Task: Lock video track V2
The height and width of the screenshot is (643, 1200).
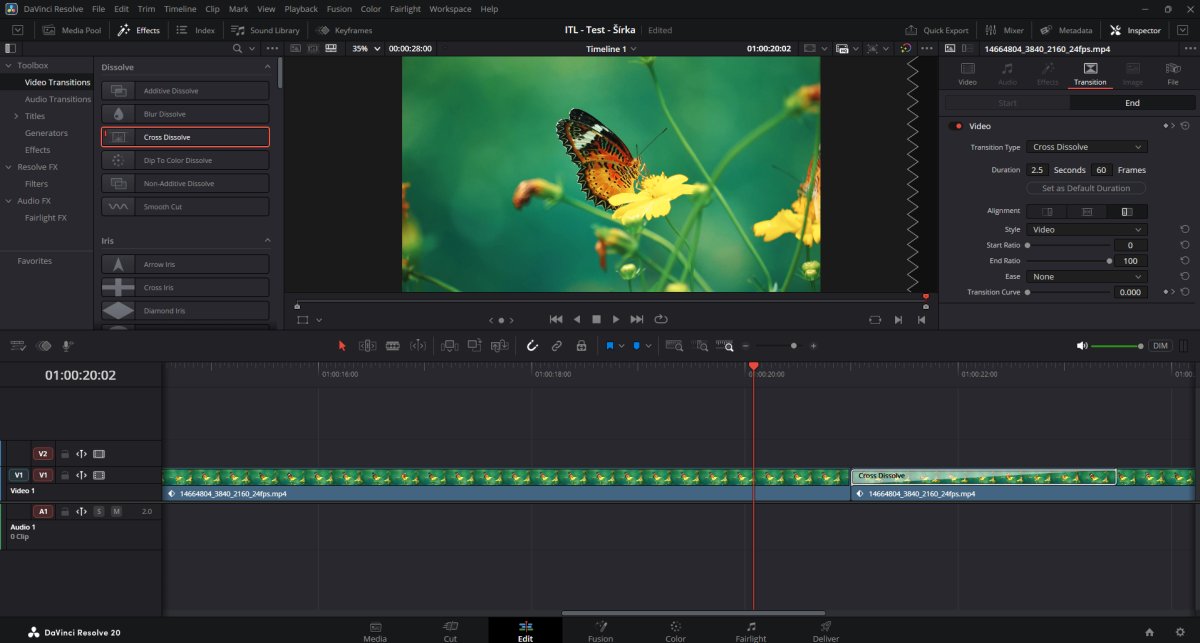Action: [64, 453]
